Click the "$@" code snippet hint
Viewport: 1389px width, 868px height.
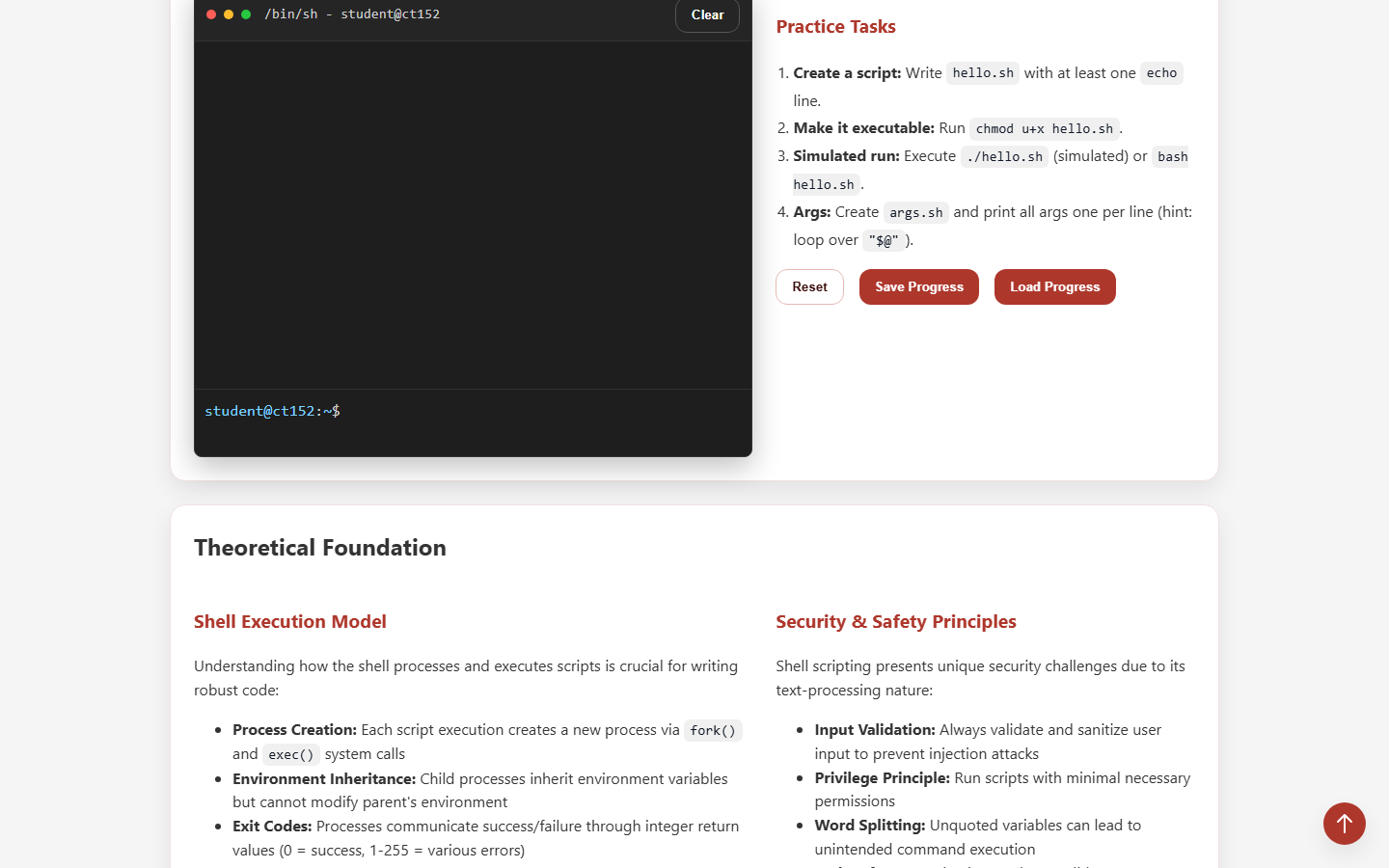point(885,240)
